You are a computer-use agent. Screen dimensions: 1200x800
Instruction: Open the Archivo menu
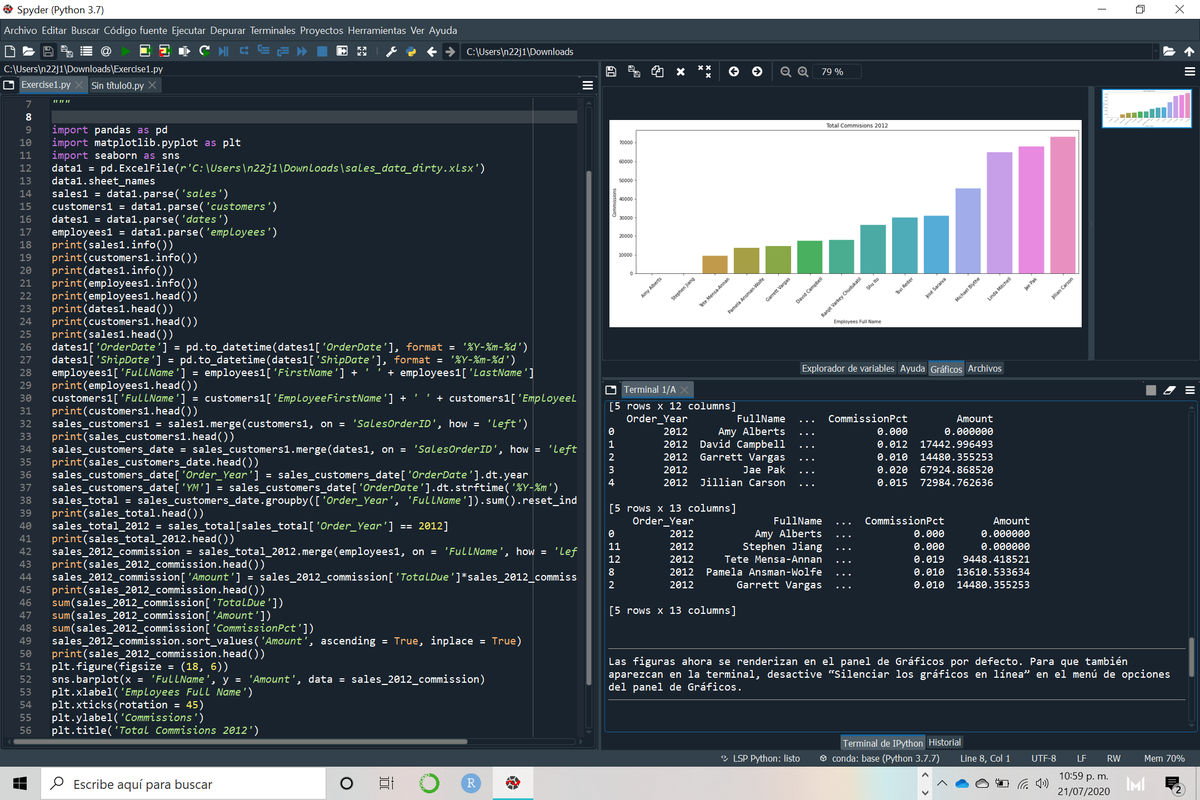click(x=20, y=31)
